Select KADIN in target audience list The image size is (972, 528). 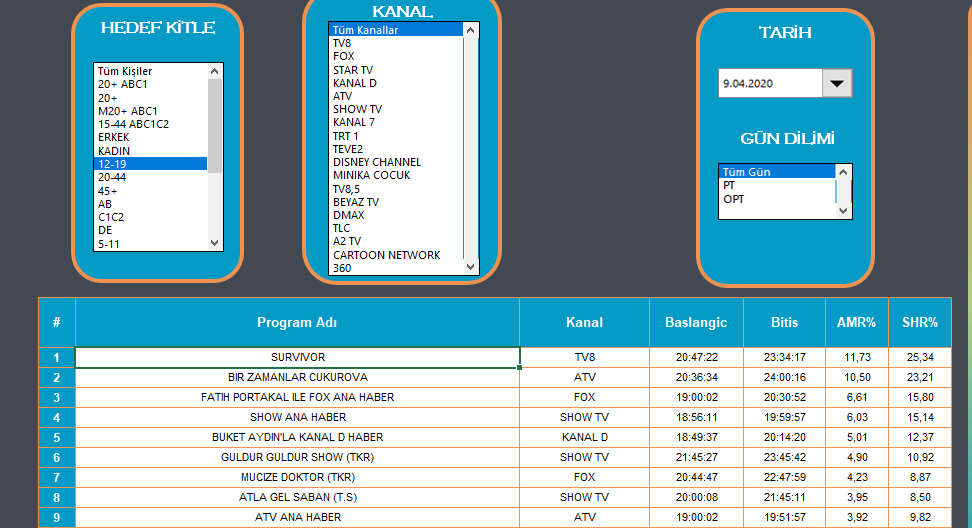114,150
